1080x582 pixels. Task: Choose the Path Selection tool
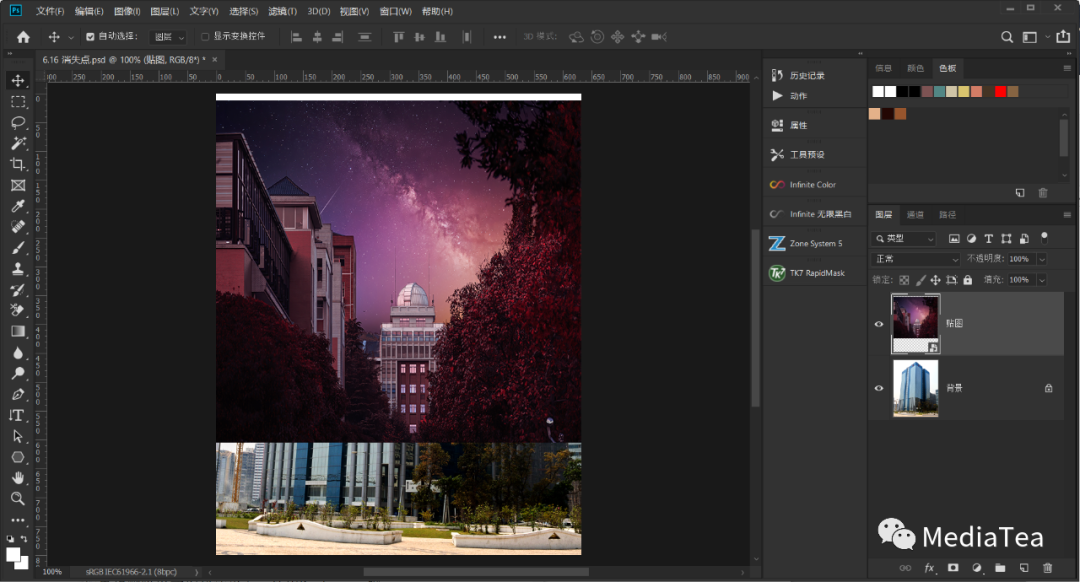18,436
